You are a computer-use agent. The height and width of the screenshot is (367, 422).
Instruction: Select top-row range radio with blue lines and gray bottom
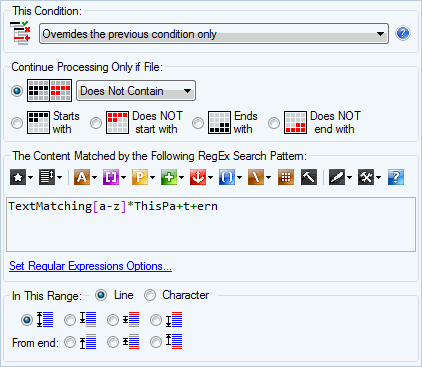coord(70,320)
